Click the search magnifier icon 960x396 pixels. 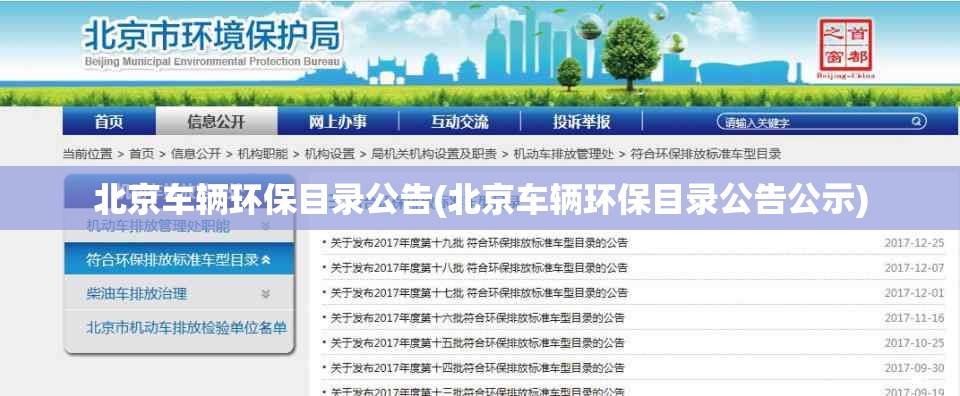click(x=916, y=121)
